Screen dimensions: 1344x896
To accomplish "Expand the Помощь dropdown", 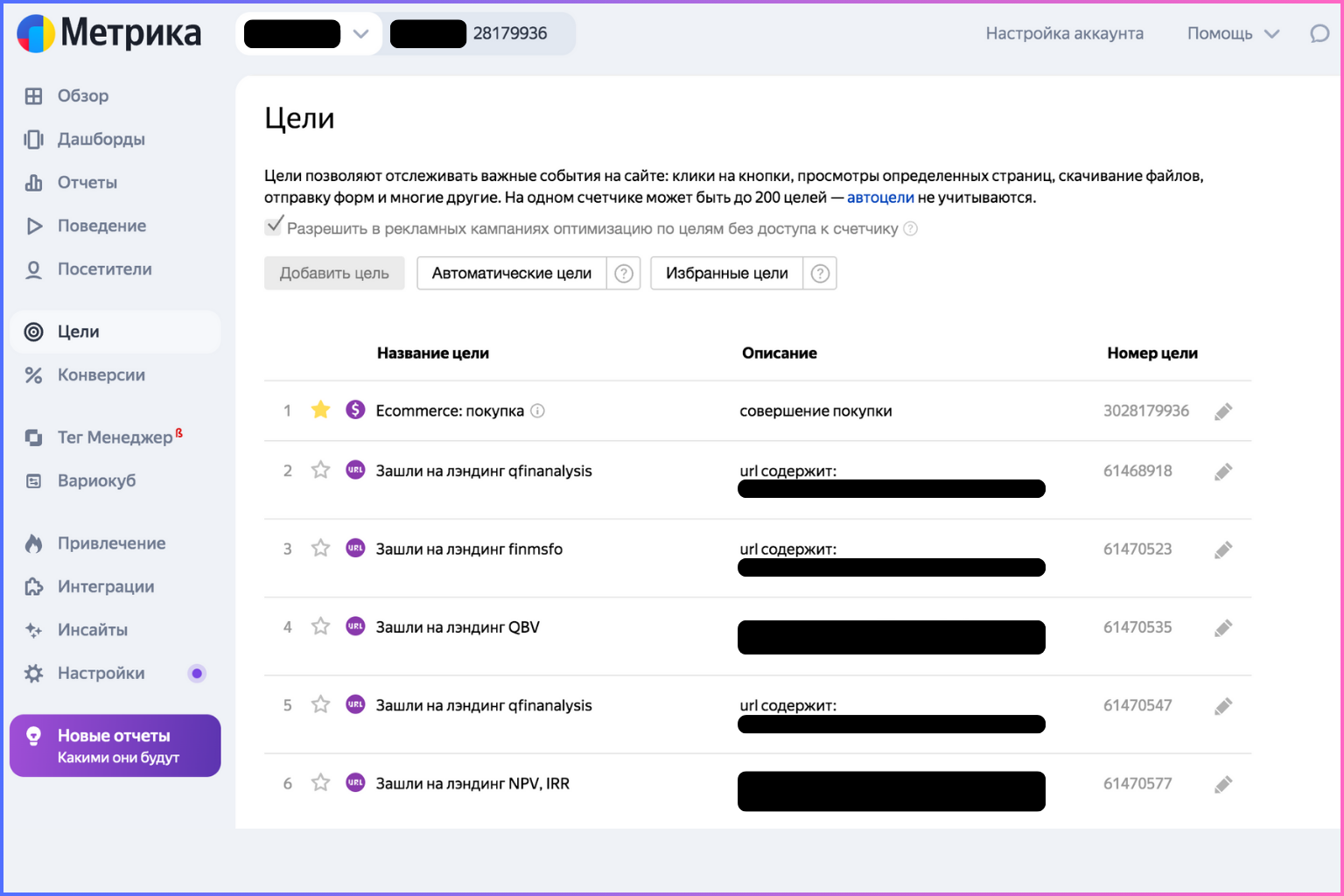I will (x=1233, y=34).
